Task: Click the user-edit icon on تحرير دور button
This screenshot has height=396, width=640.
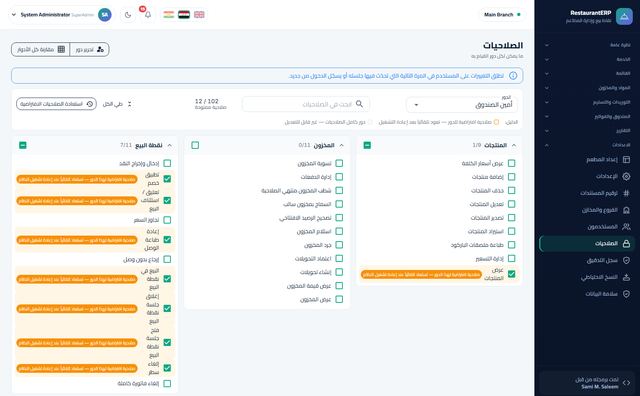Action: (x=100, y=49)
